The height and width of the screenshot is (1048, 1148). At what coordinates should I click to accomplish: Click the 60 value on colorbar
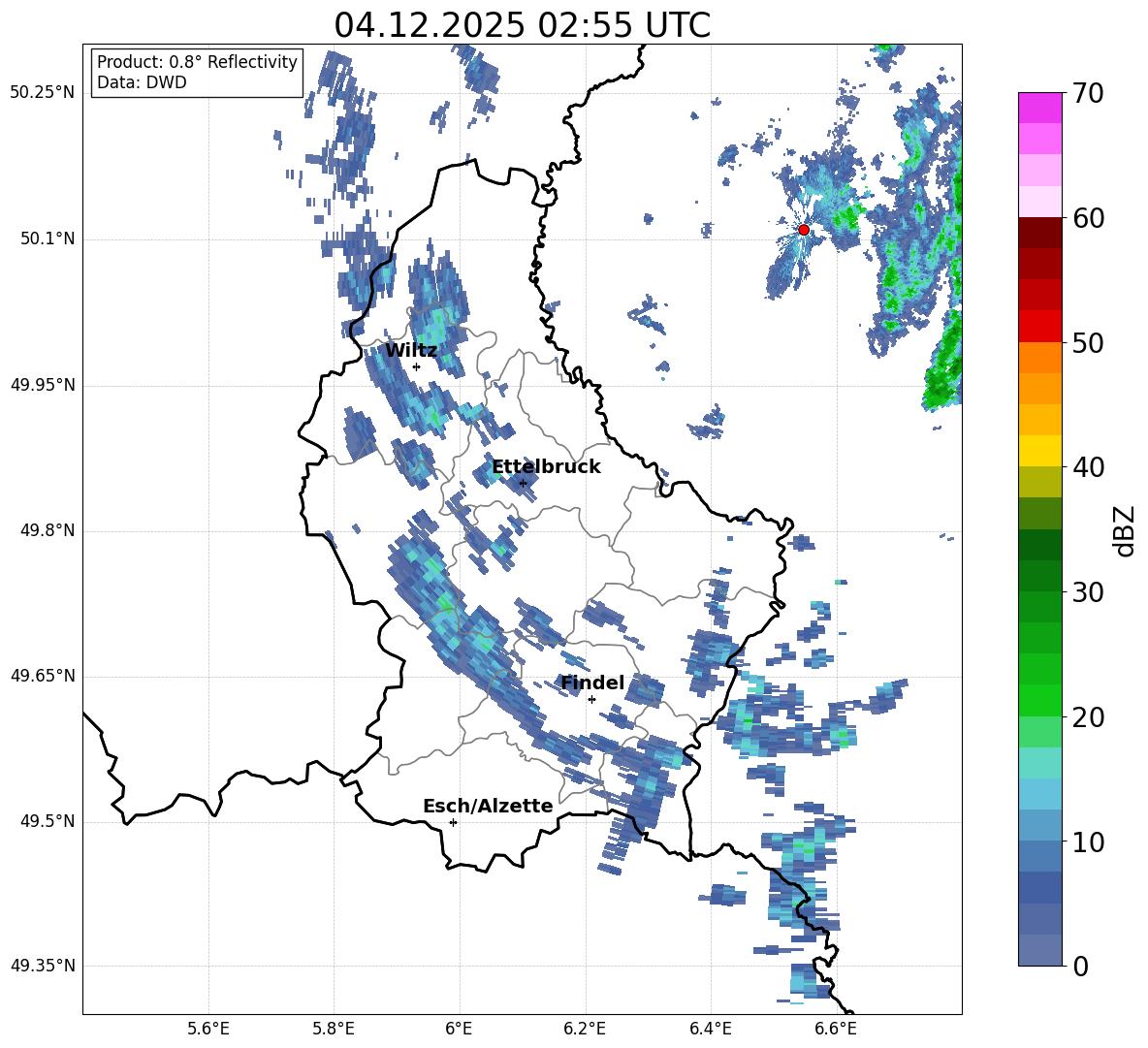point(1088,218)
